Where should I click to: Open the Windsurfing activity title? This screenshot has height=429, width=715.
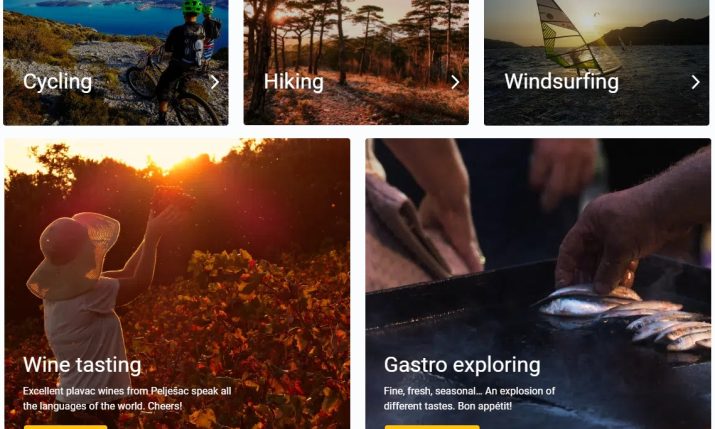[562, 82]
